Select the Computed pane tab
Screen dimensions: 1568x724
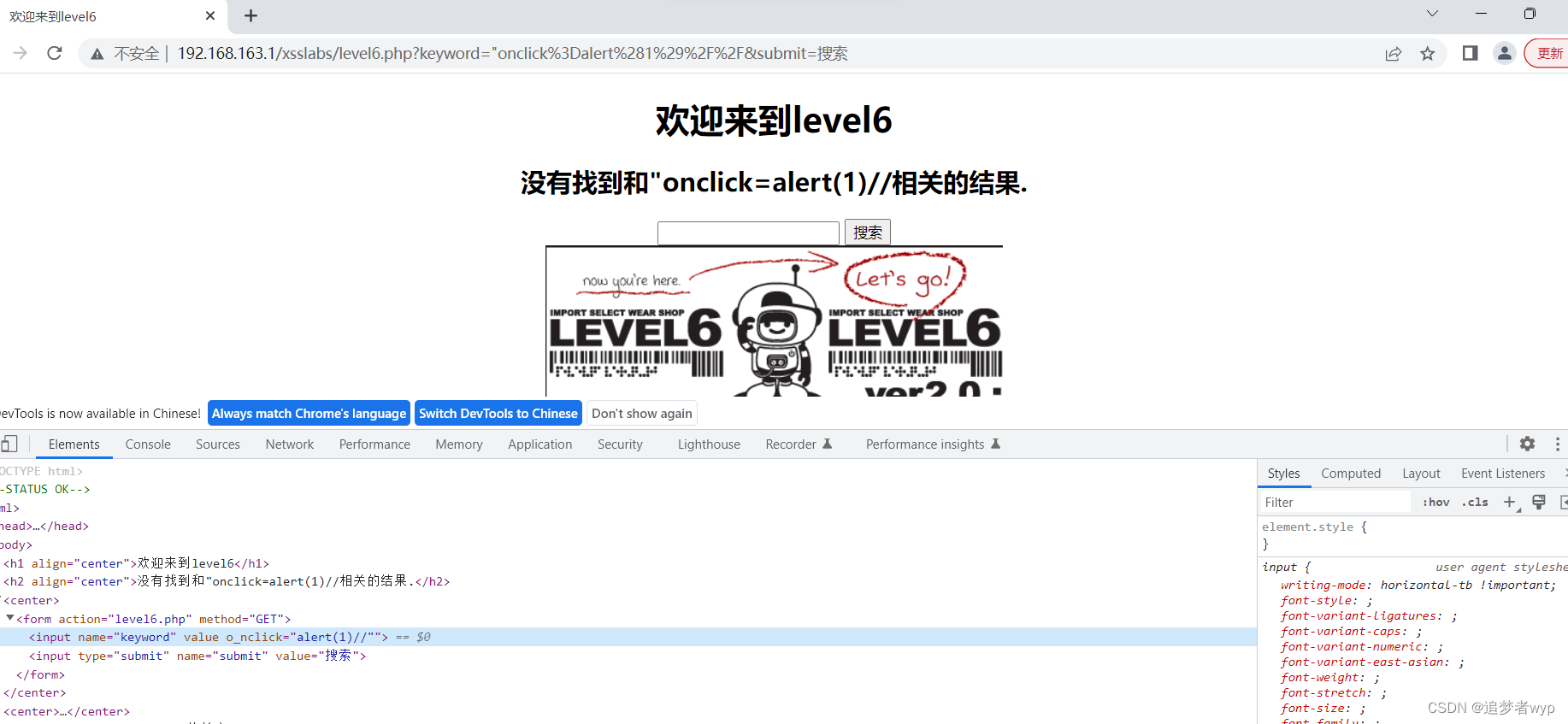(1351, 474)
